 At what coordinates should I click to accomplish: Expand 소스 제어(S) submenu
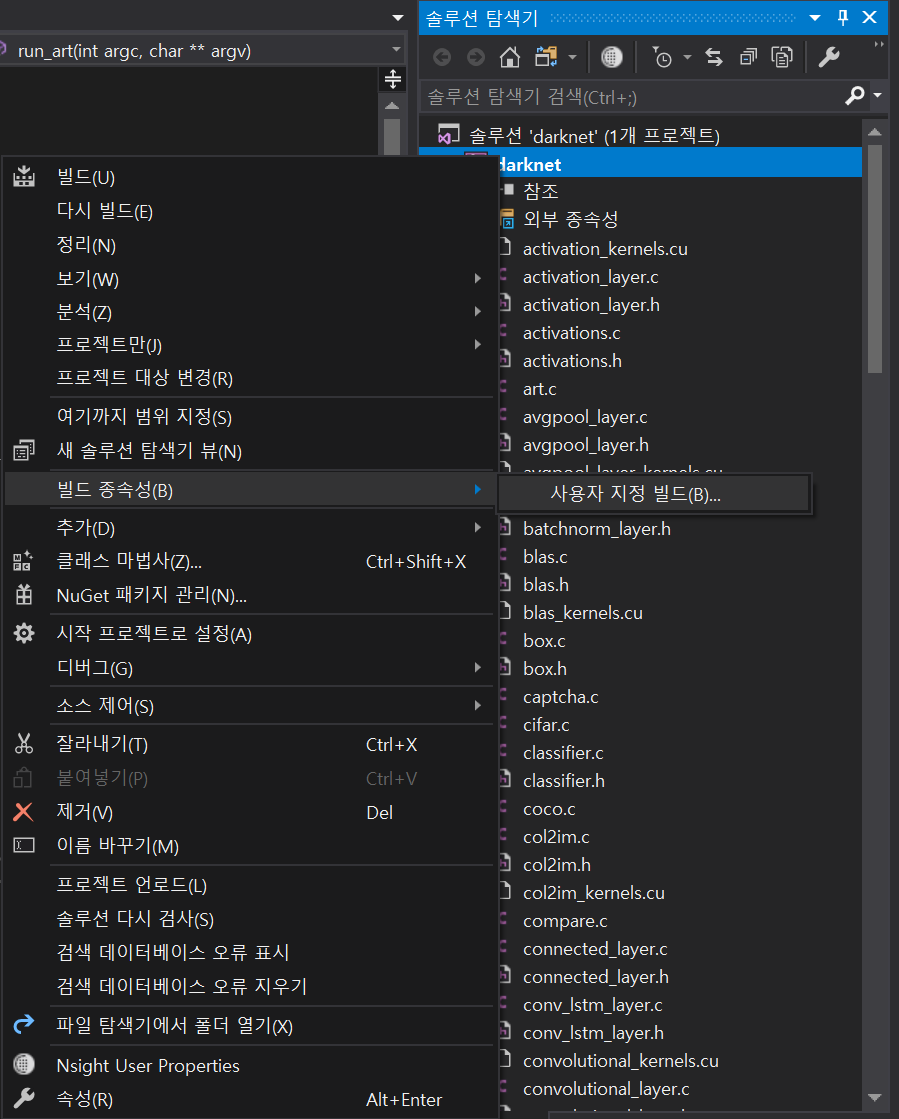click(x=250, y=705)
